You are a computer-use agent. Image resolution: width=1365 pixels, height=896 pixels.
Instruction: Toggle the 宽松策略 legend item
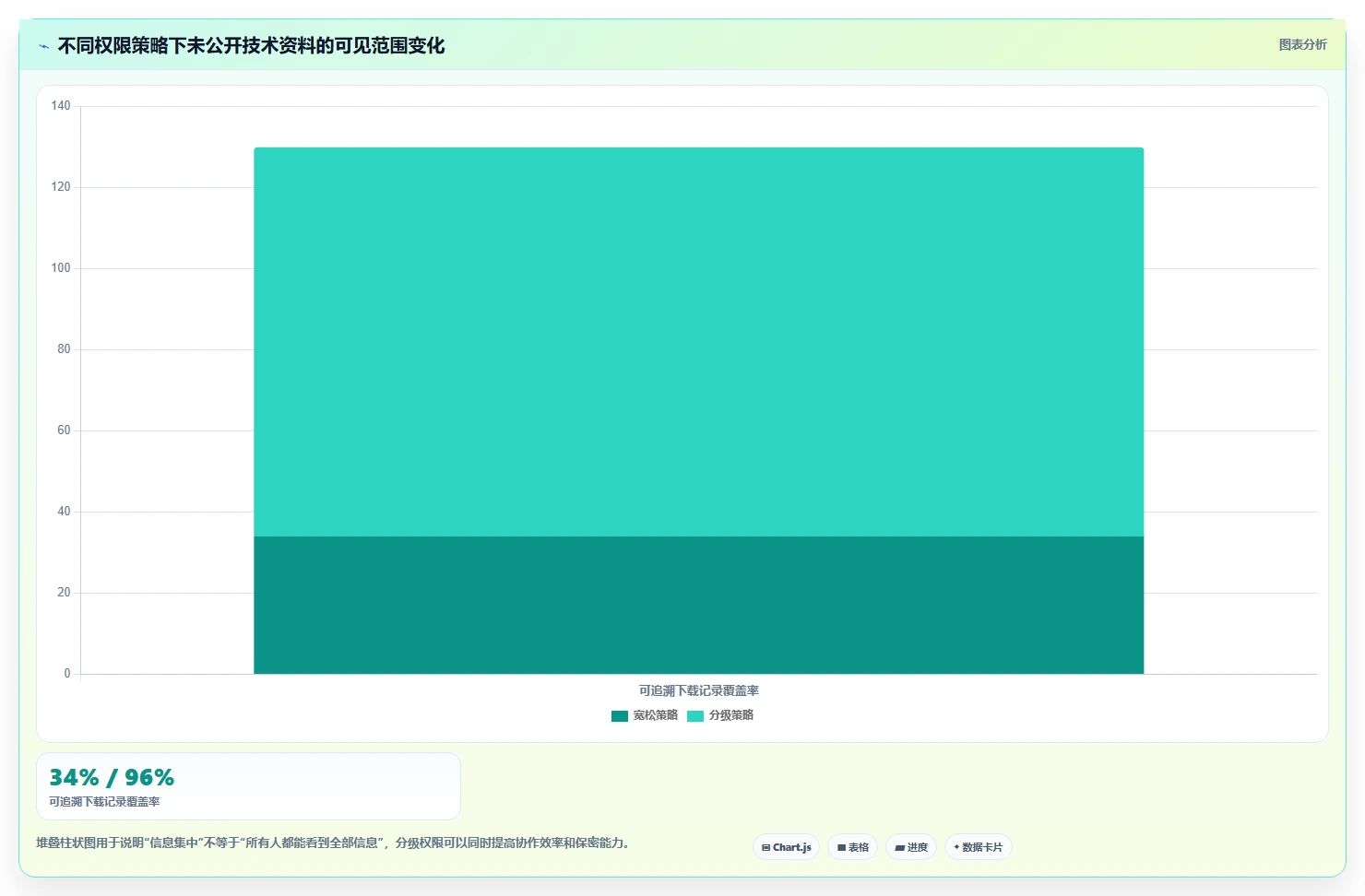click(645, 715)
